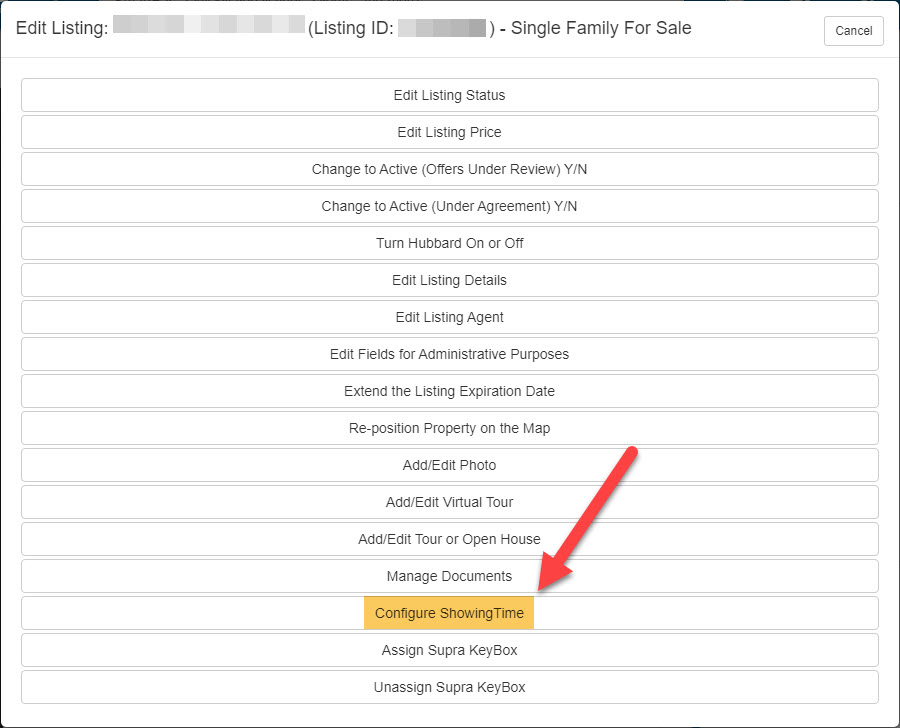
Task: Click the blurred Listing ID value
Action: pyautogui.click(x=442, y=28)
